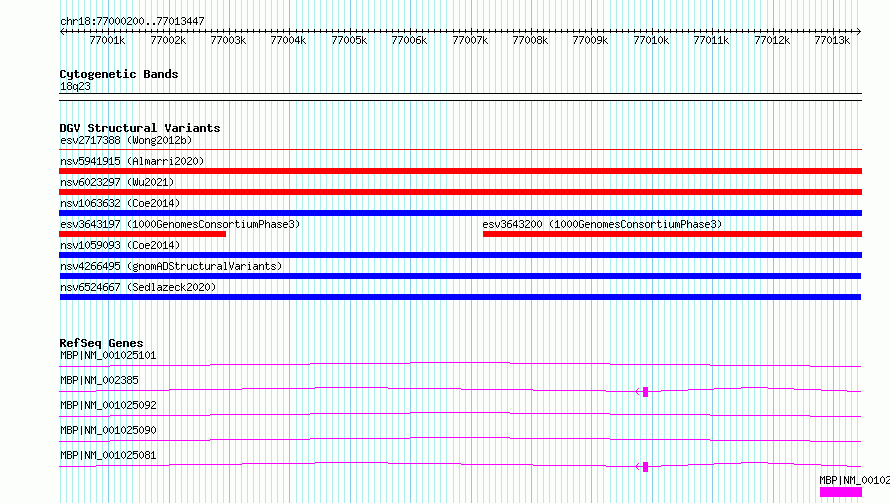Viewport: 890px width, 503px height.
Task: Click the 77012k ruler tick label
Action: point(772,40)
